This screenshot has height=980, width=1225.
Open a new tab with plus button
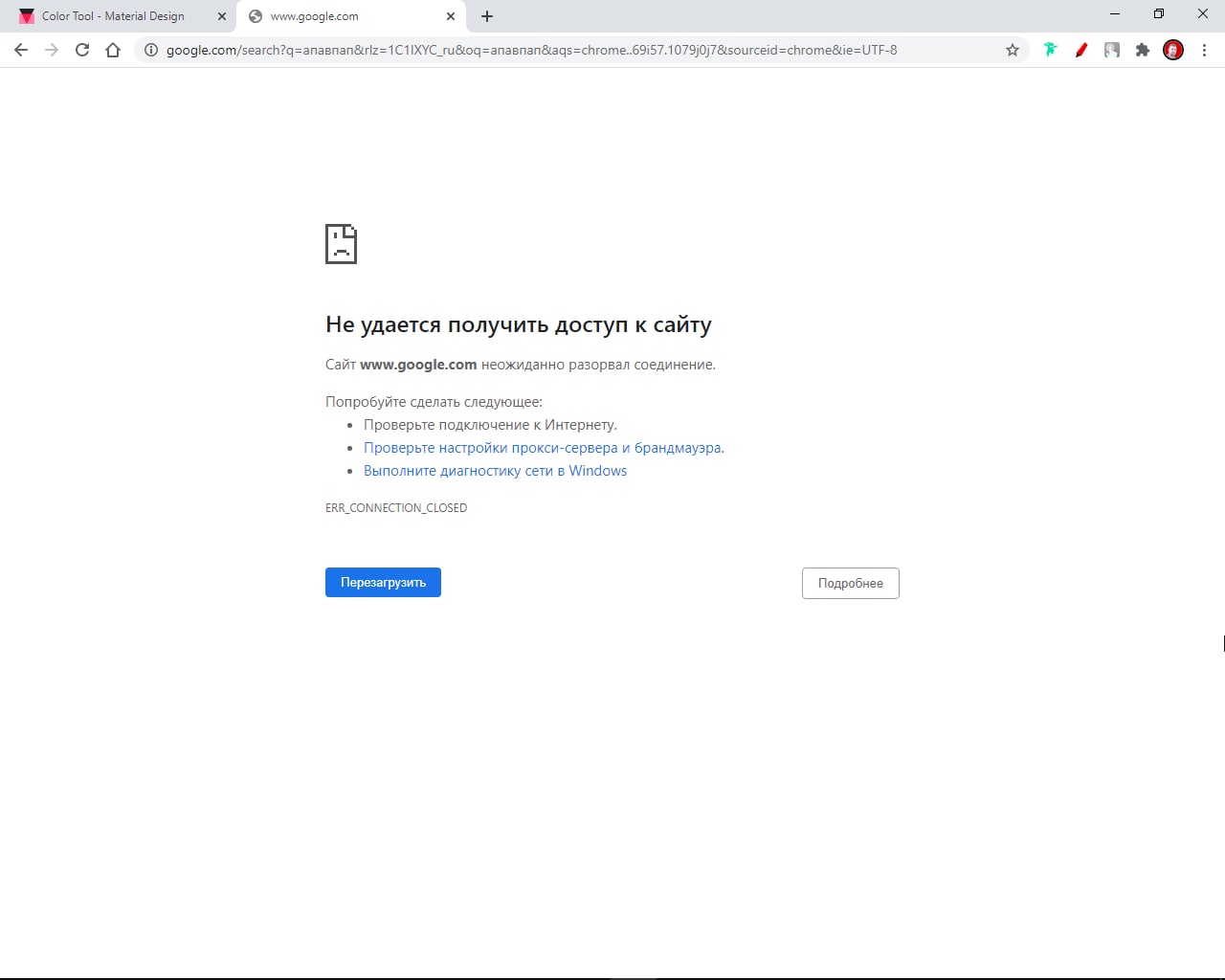(x=487, y=16)
